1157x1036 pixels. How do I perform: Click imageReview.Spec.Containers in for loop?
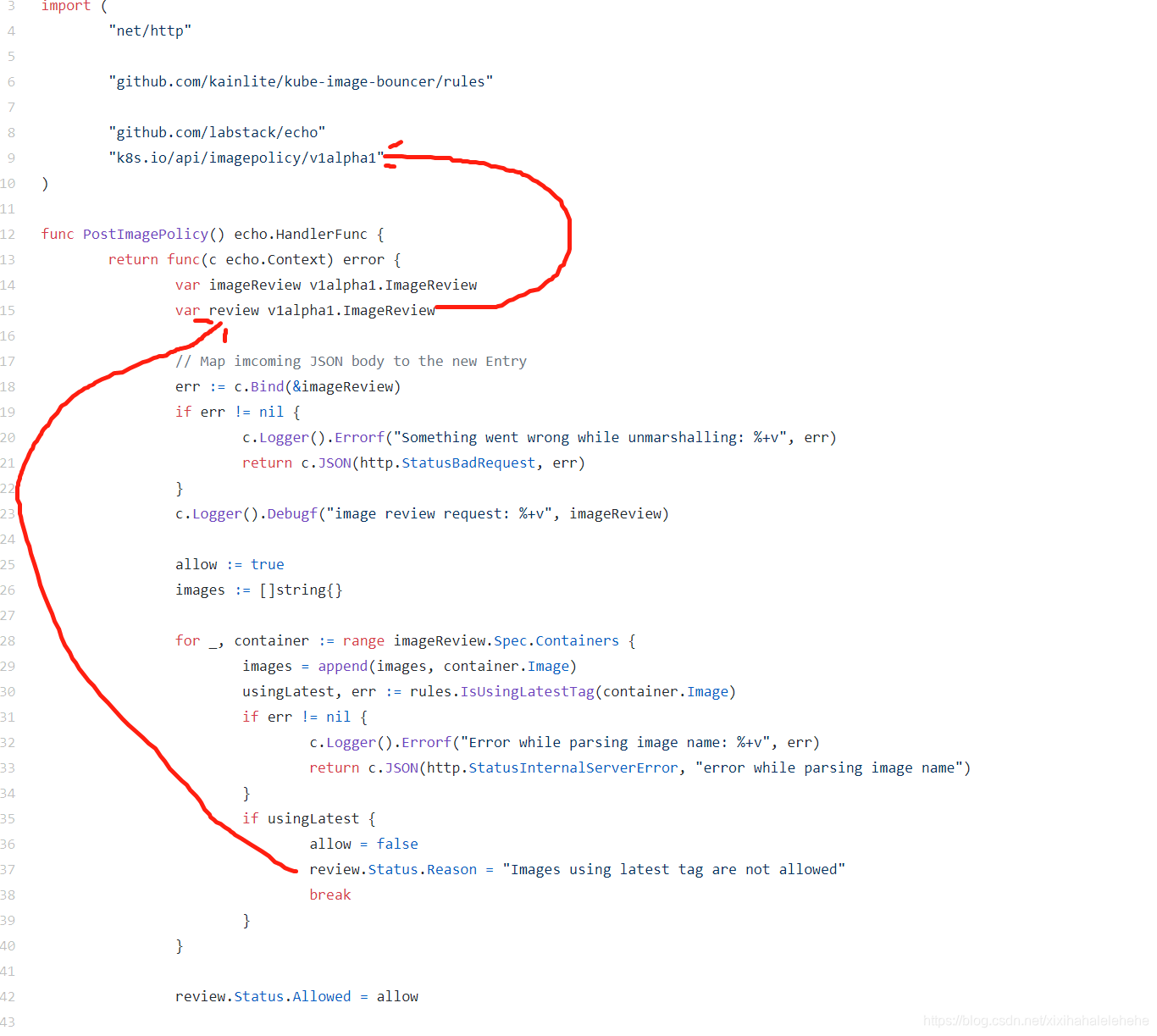(507, 640)
